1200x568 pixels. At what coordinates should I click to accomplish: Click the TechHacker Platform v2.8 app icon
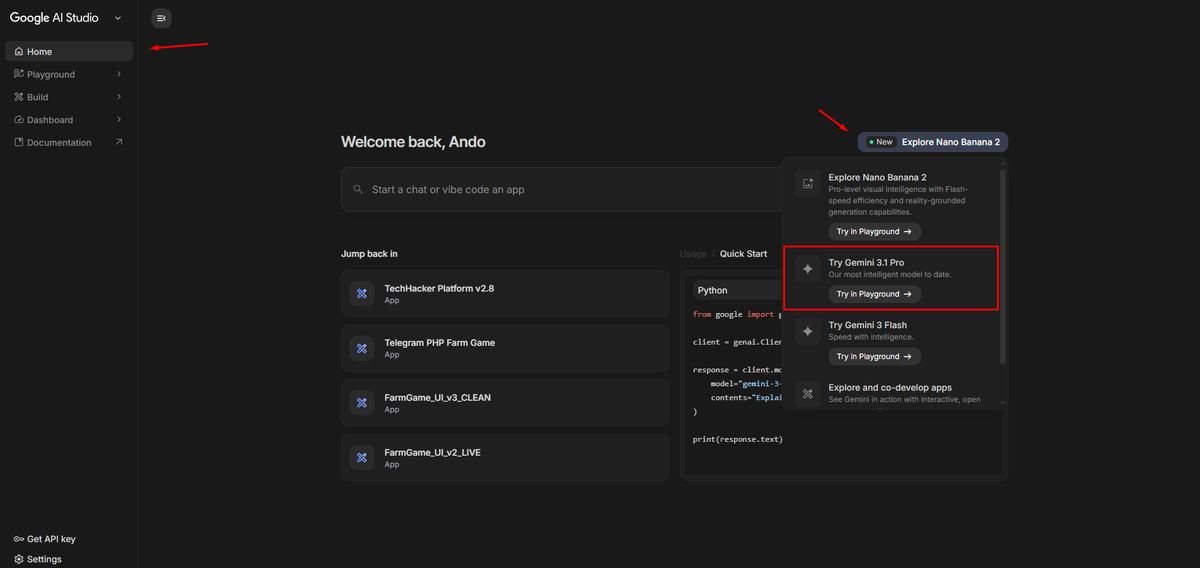(x=362, y=294)
